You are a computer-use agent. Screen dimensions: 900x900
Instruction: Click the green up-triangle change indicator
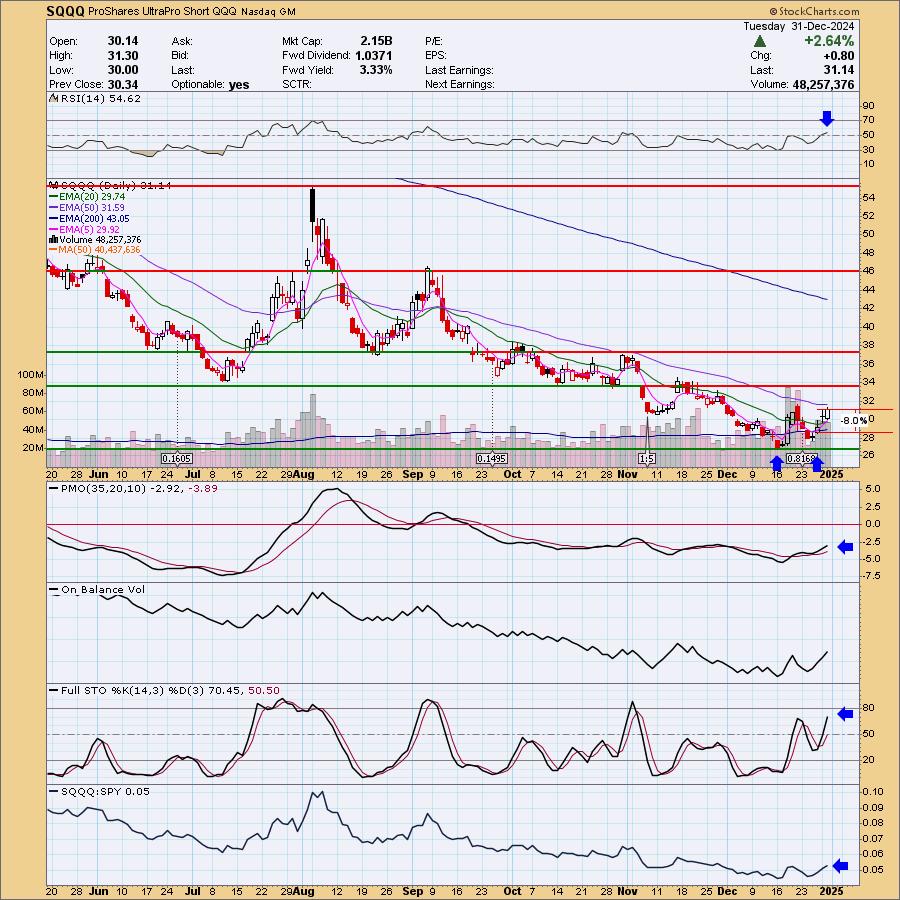[x=759, y=41]
